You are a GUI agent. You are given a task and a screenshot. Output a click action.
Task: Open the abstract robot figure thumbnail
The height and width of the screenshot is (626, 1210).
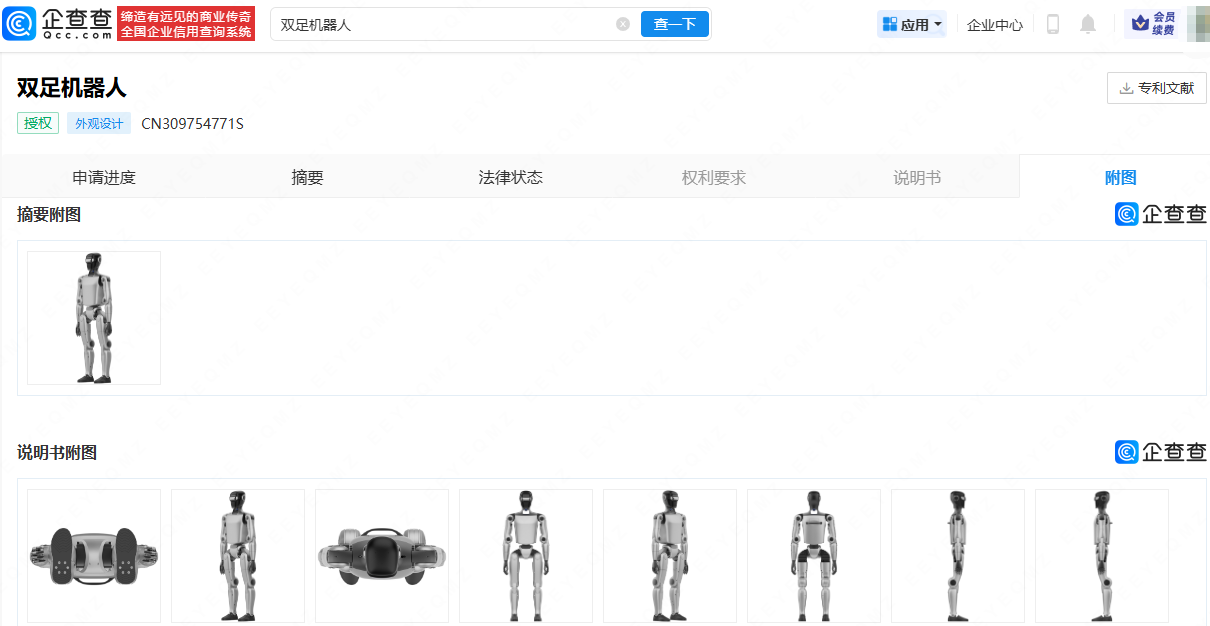[94, 318]
